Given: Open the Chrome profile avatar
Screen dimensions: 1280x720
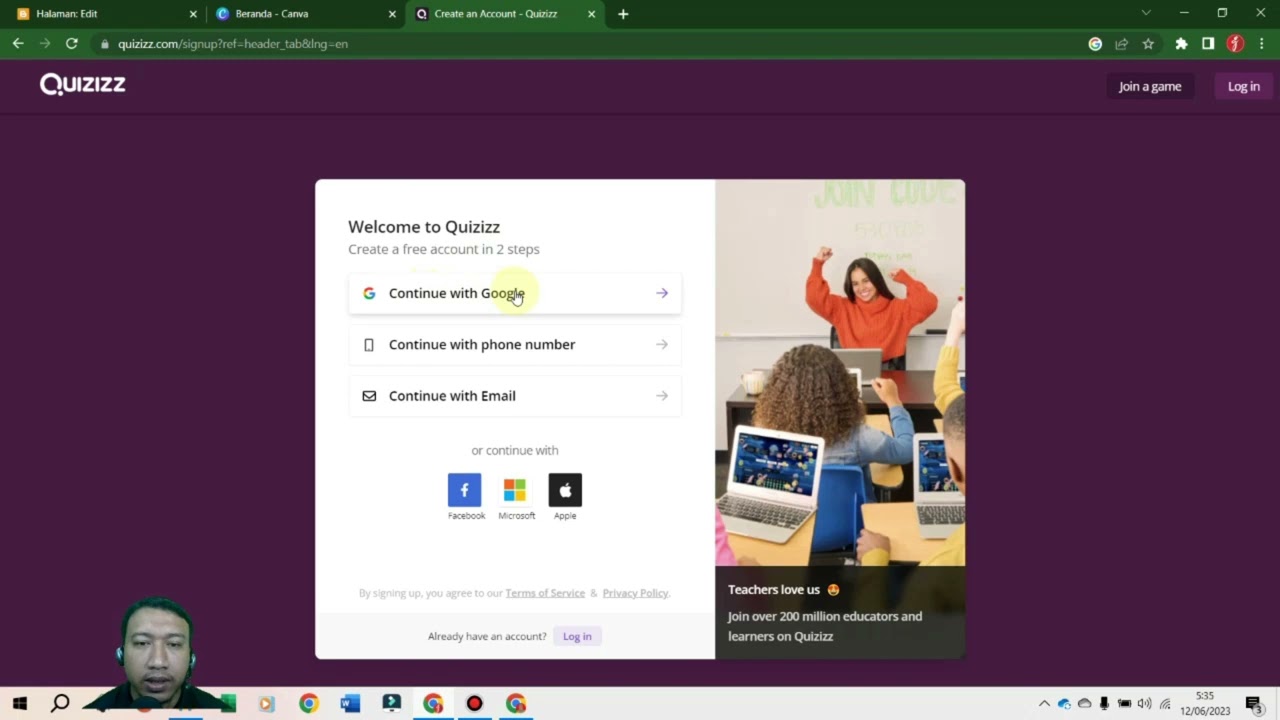Looking at the screenshot, I should 1235,44.
